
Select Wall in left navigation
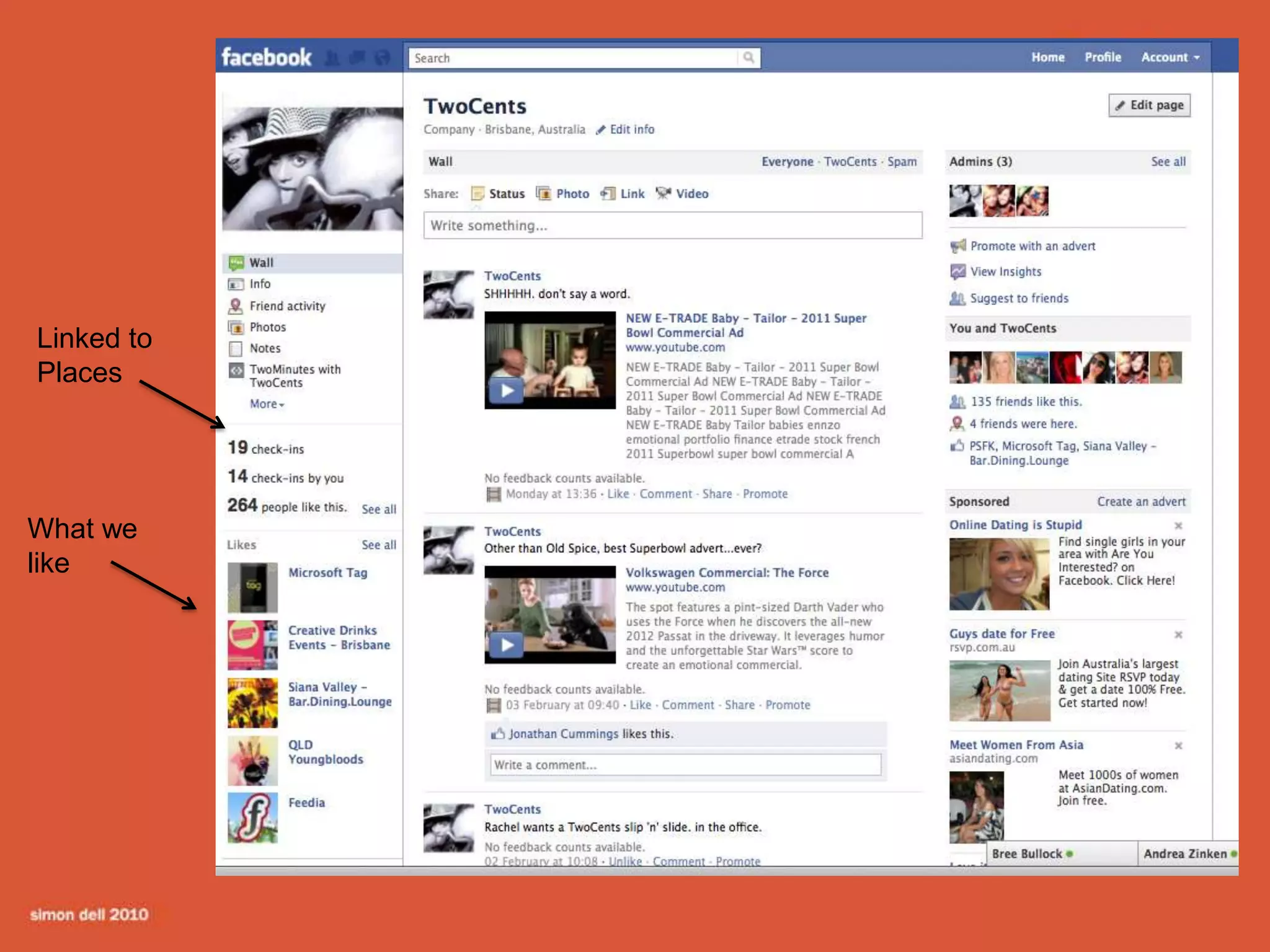(313, 263)
